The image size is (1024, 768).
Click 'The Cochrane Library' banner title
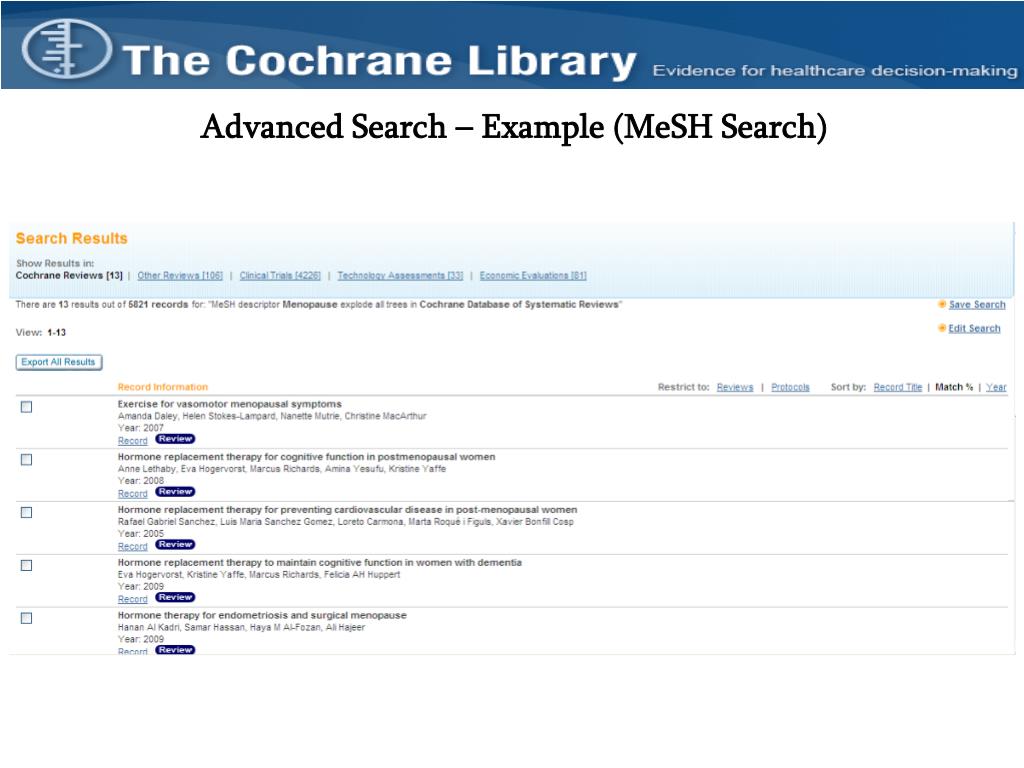[379, 60]
